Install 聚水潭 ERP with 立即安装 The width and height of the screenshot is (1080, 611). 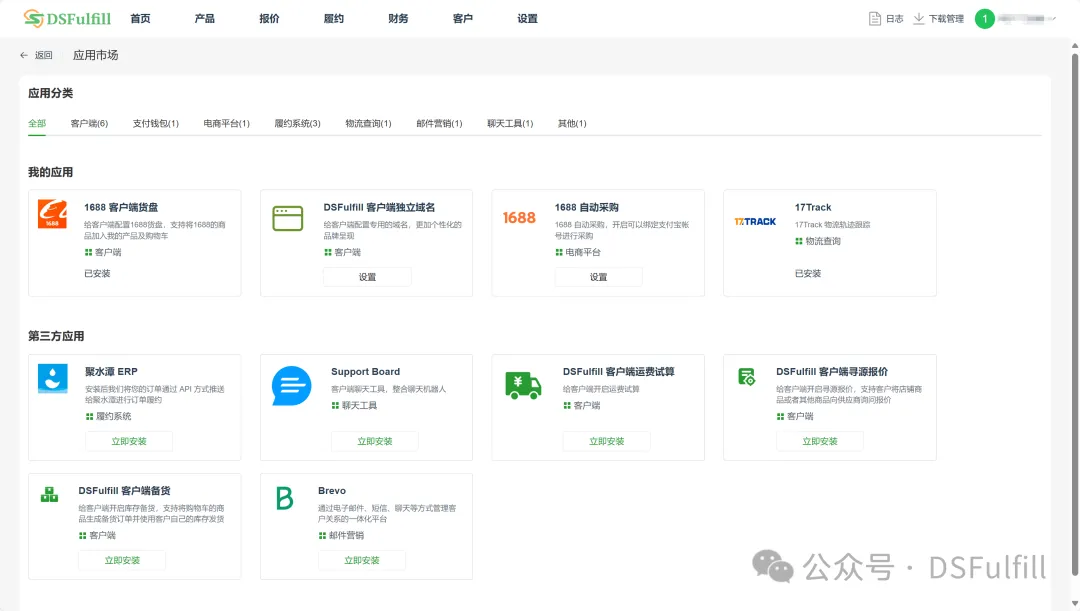pos(129,441)
